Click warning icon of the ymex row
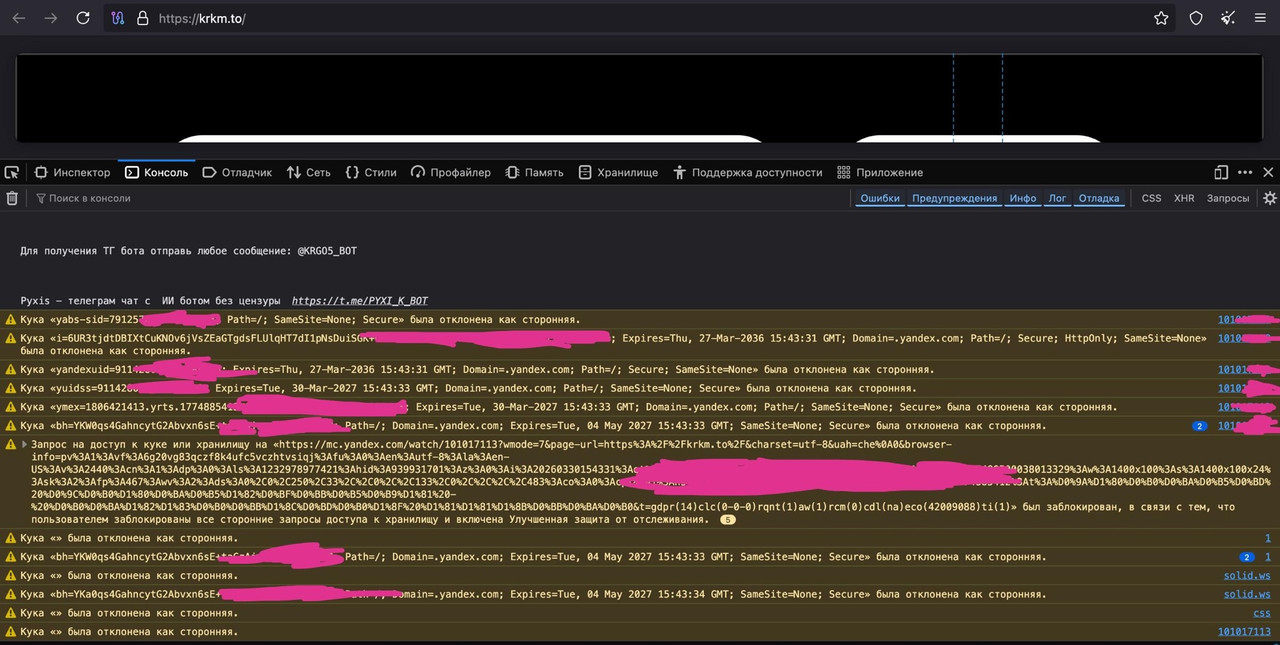This screenshot has width=1280, height=645. point(11,407)
